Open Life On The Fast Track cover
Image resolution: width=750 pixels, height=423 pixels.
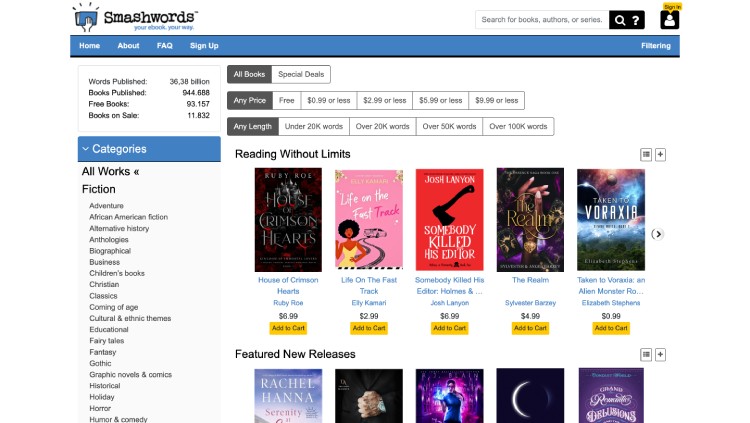369,220
